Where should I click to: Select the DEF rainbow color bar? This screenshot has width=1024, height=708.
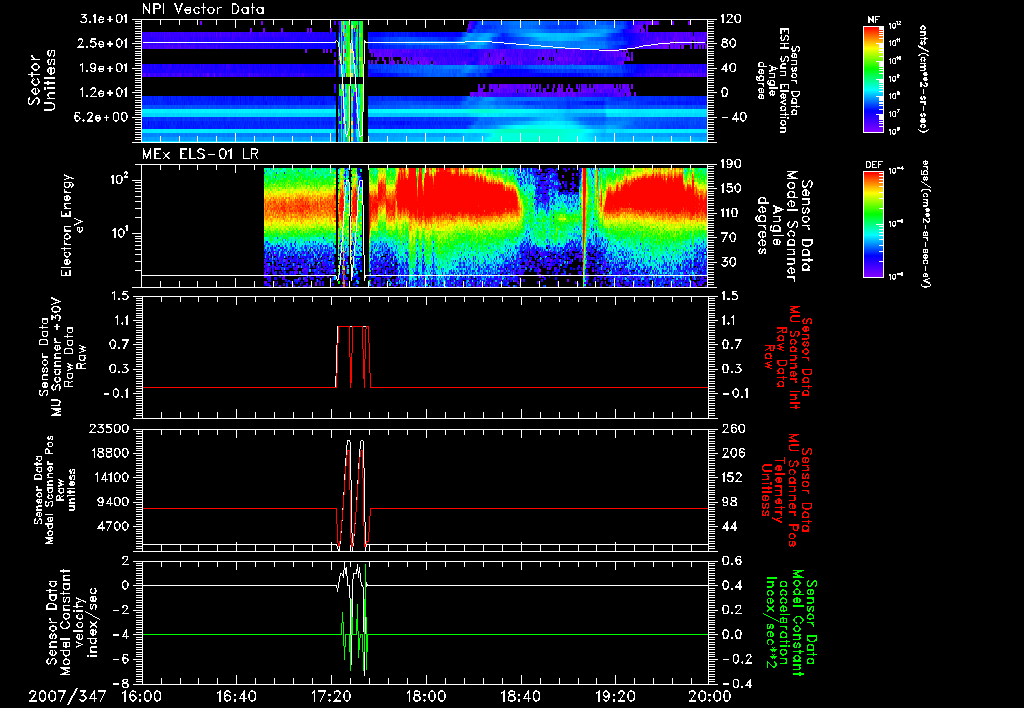[873, 224]
